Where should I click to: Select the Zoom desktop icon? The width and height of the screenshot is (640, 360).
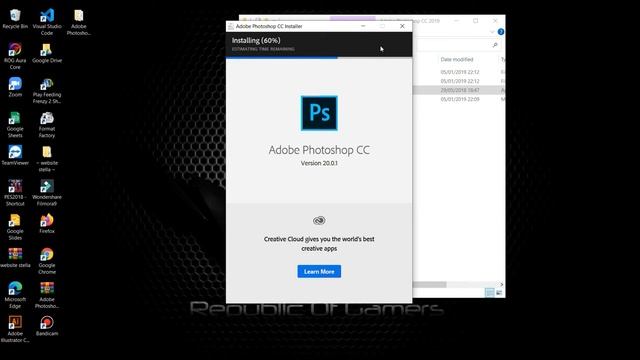[x=15, y=87]
